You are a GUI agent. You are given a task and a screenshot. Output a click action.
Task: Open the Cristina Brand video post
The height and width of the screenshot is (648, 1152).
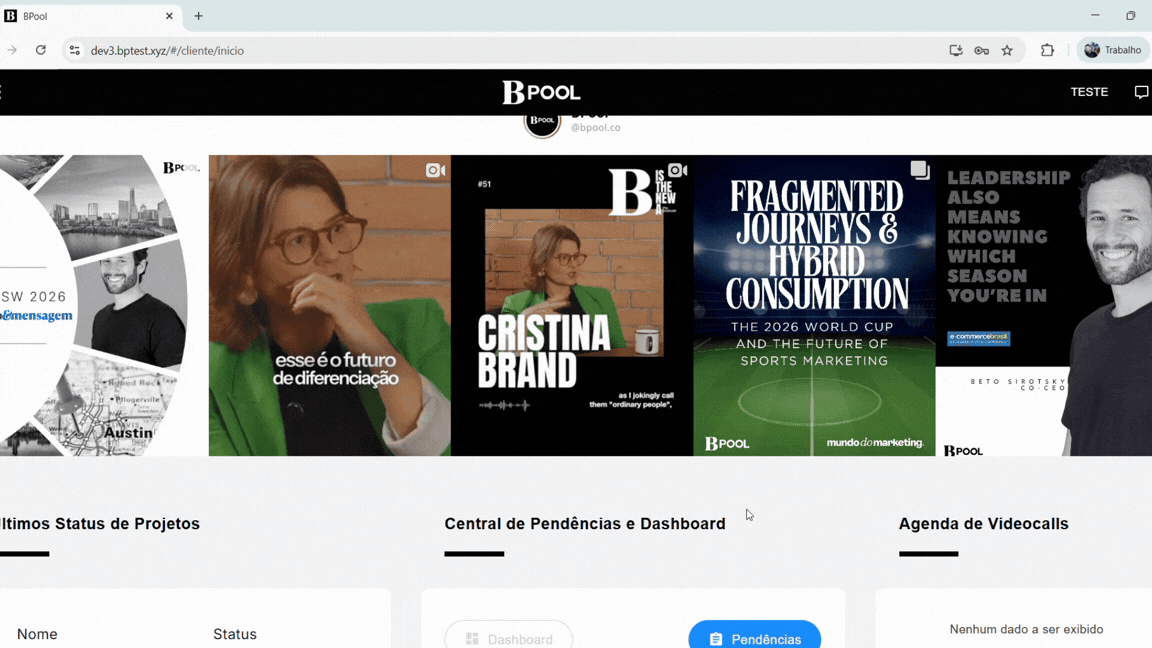coord(572,305)
